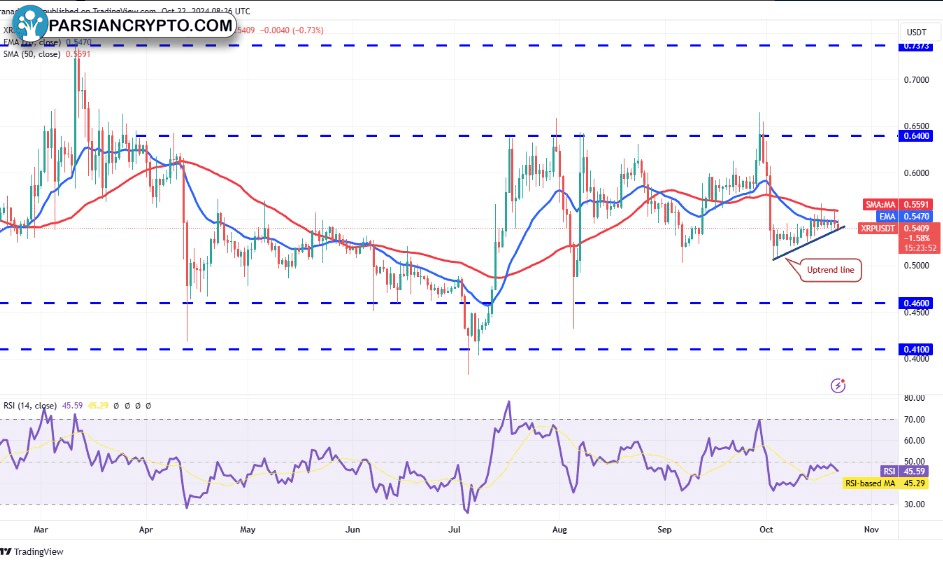Click the 70.00 RSI axis value
Image resolution: width=943 pixels, height=563 pixels.
[914, 420]
